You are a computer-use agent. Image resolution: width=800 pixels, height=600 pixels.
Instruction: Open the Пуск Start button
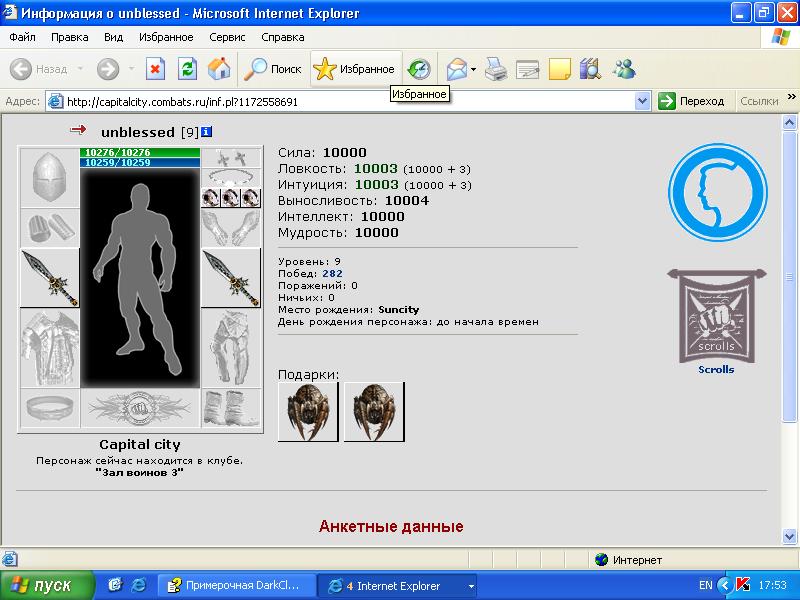[47, 585]
